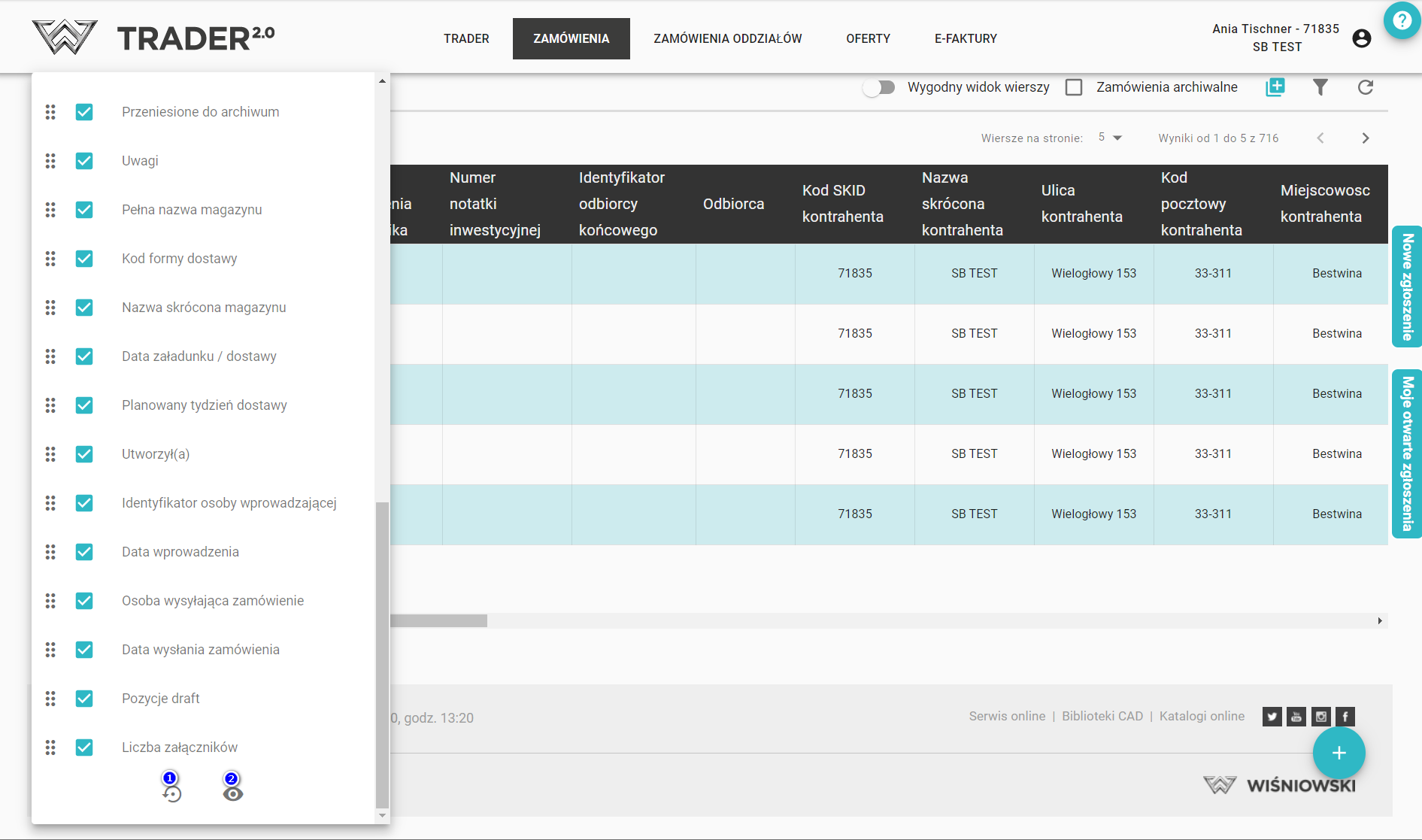Grab drag handle next to Uwagi
This screenshot has height=840, width=1422.
tap(50, 161)
